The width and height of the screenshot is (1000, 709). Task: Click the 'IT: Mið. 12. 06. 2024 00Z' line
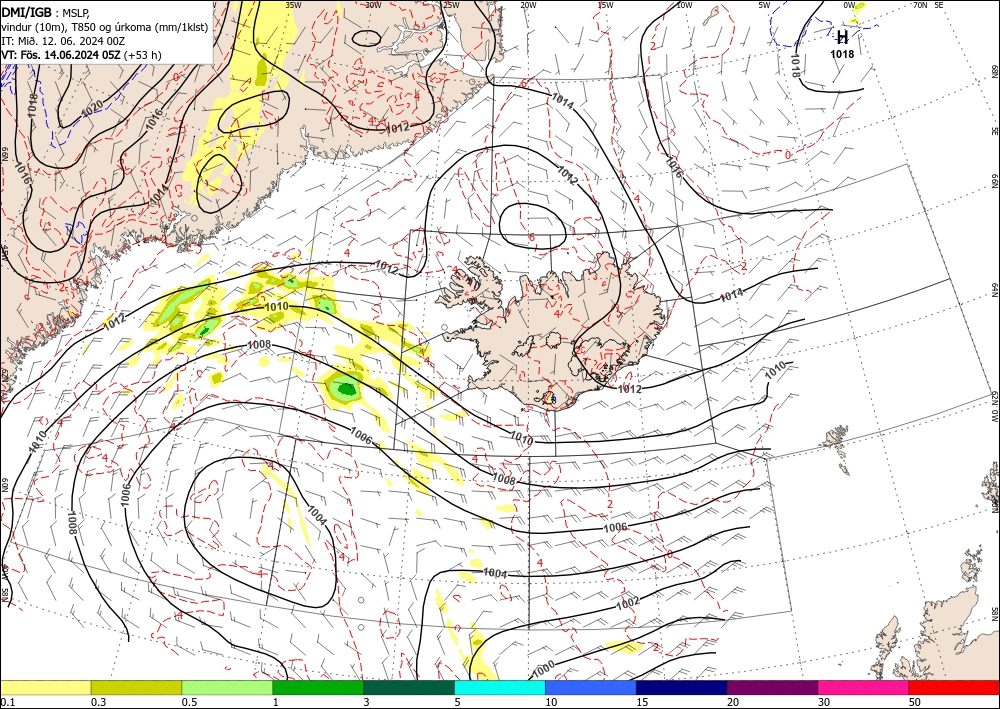pos(63,41)
